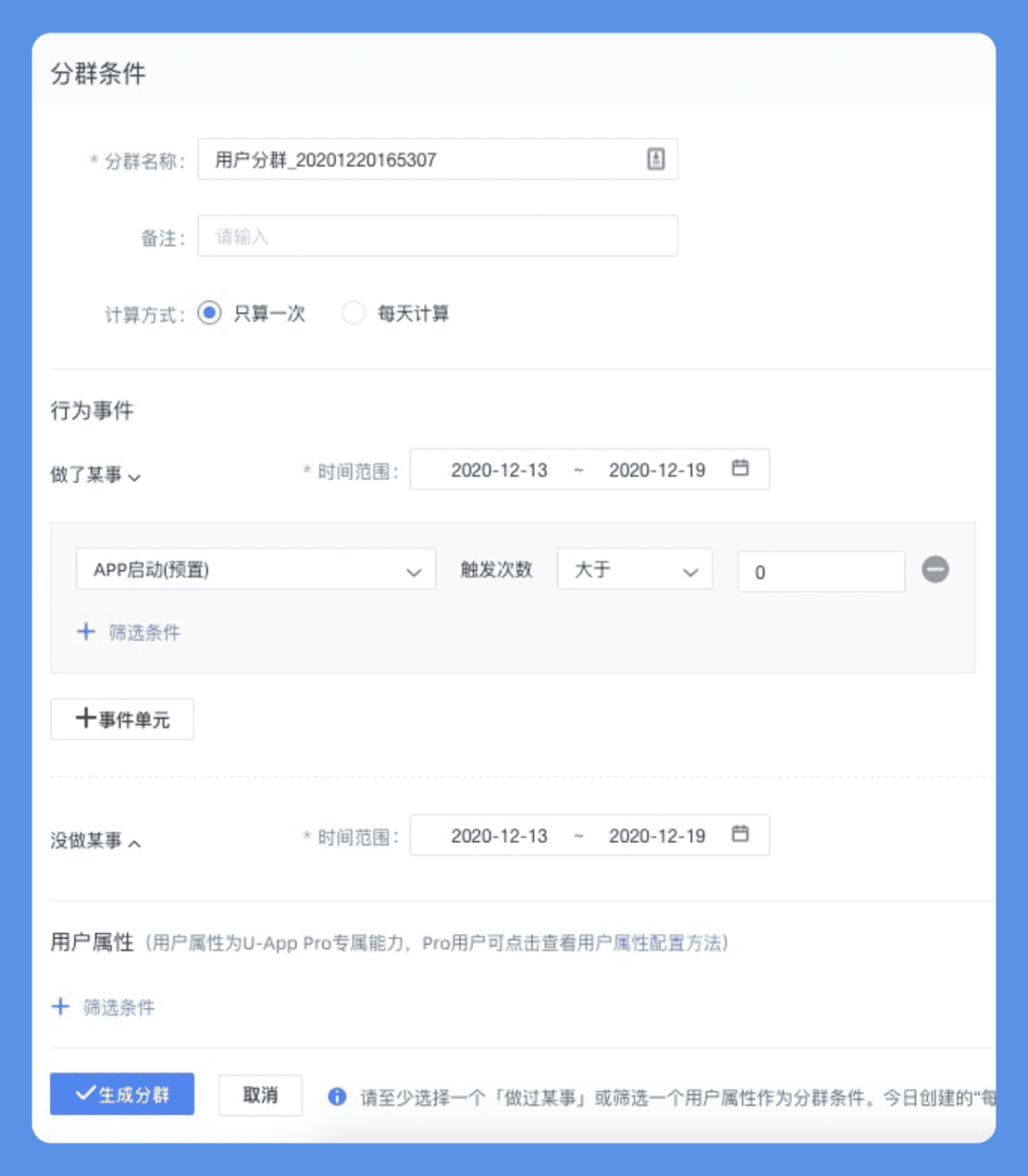The width and height of the screenshot is (1028, 1176).
Task: Click plus icon under 用户属性 section
Action: 60,1007
